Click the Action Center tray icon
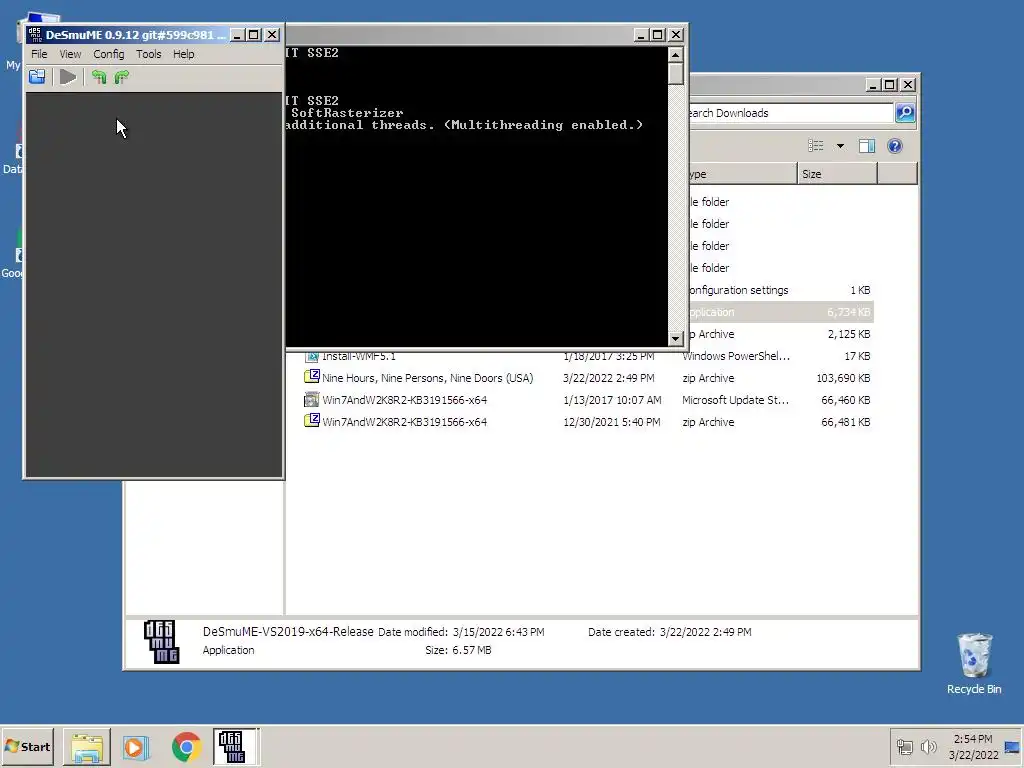Viewport: 1024px width, 768px height. pyautogui.click(x=1012, y=746)
